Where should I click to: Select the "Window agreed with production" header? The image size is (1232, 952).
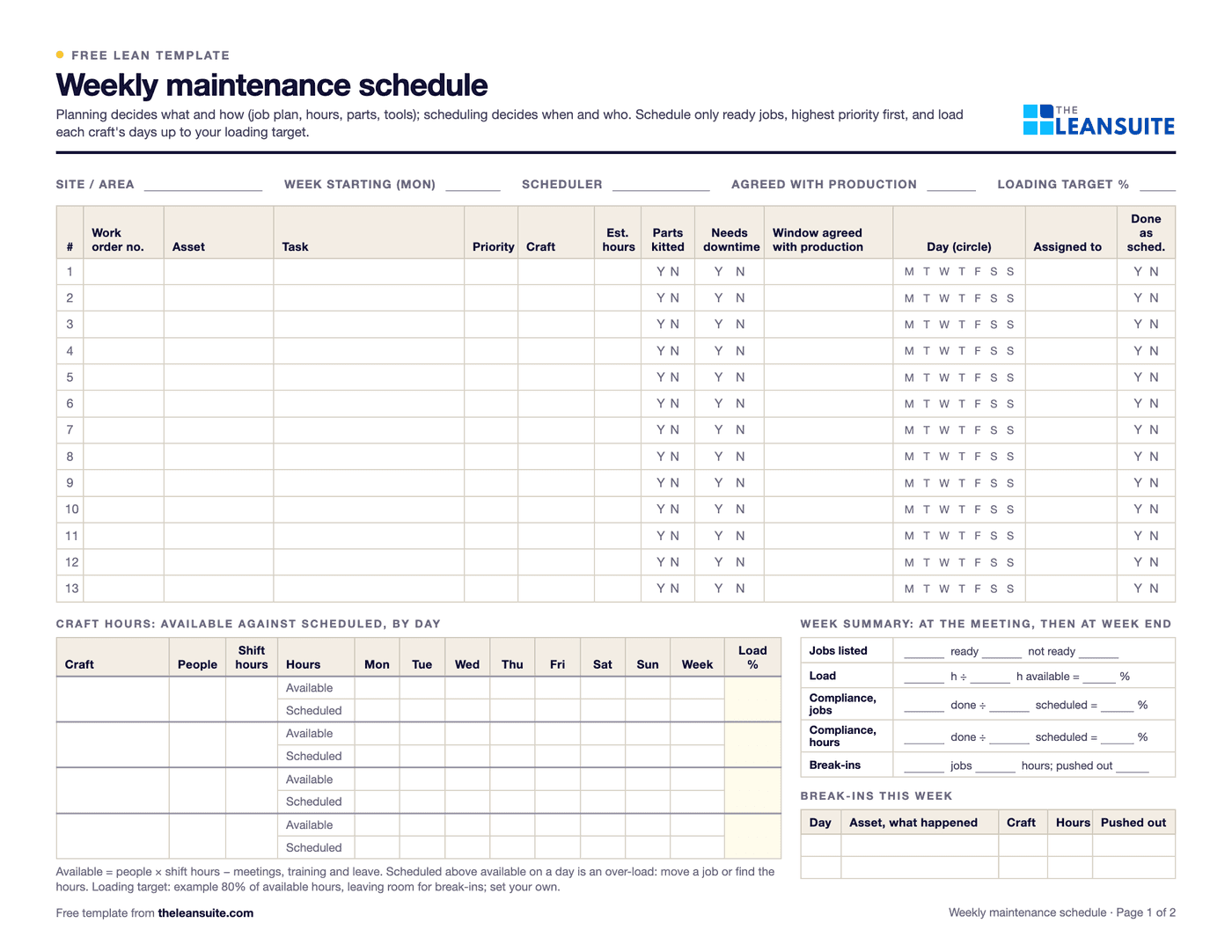tap(818, 240)
